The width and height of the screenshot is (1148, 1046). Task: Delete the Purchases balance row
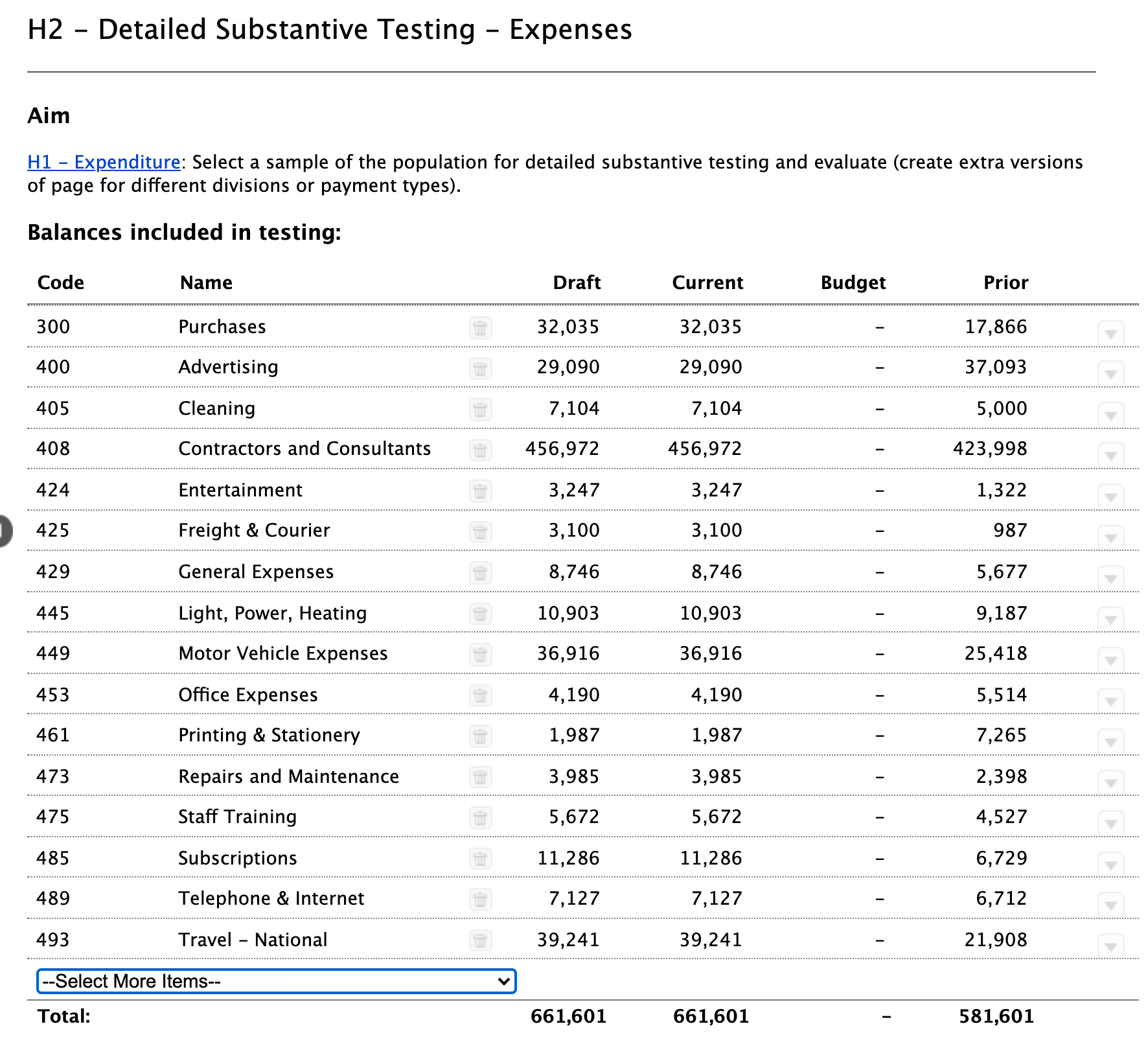(x=479, y=329)
